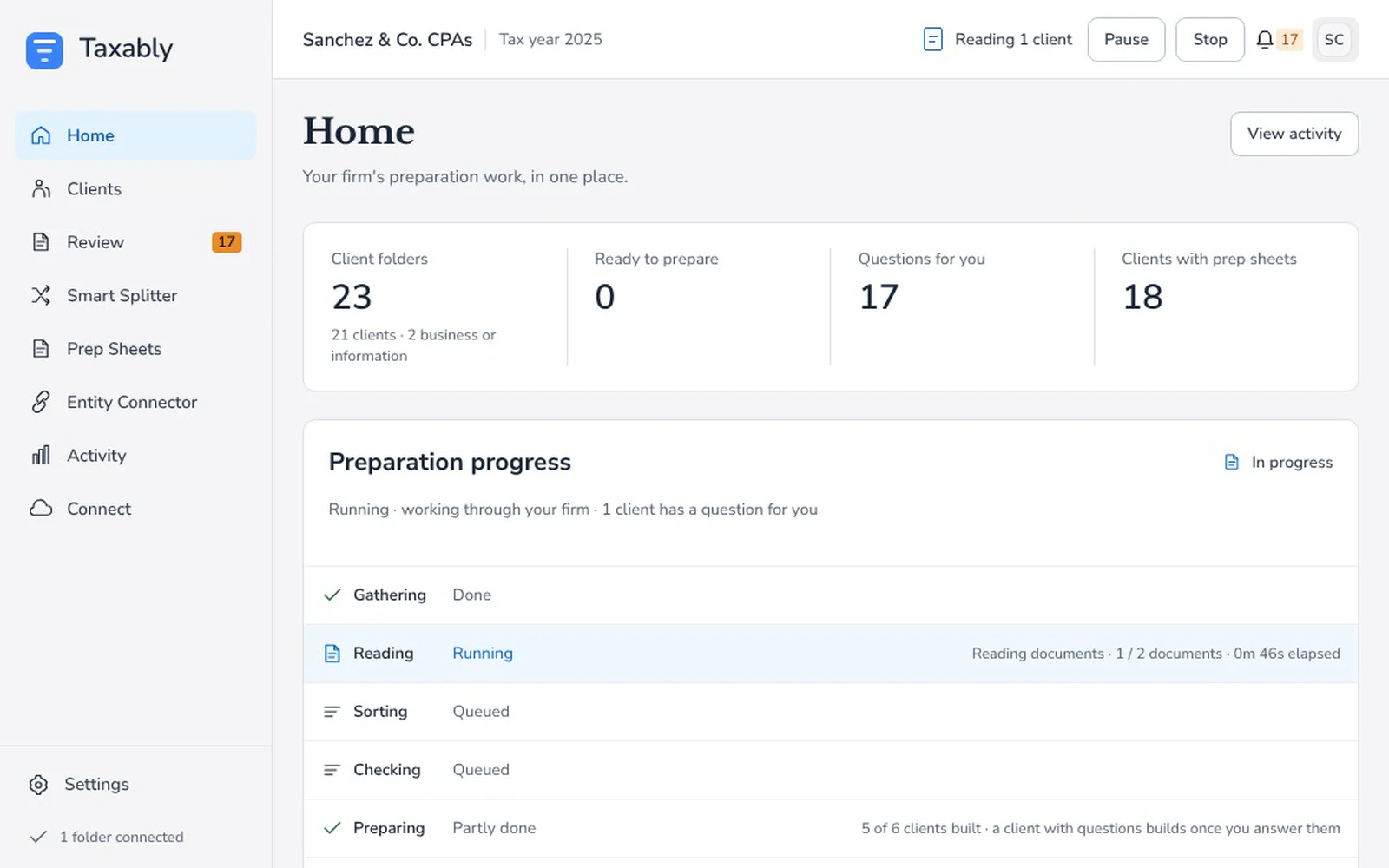Open Settings in the sidebar
The image size is (1389, 868).
[135, 785]
